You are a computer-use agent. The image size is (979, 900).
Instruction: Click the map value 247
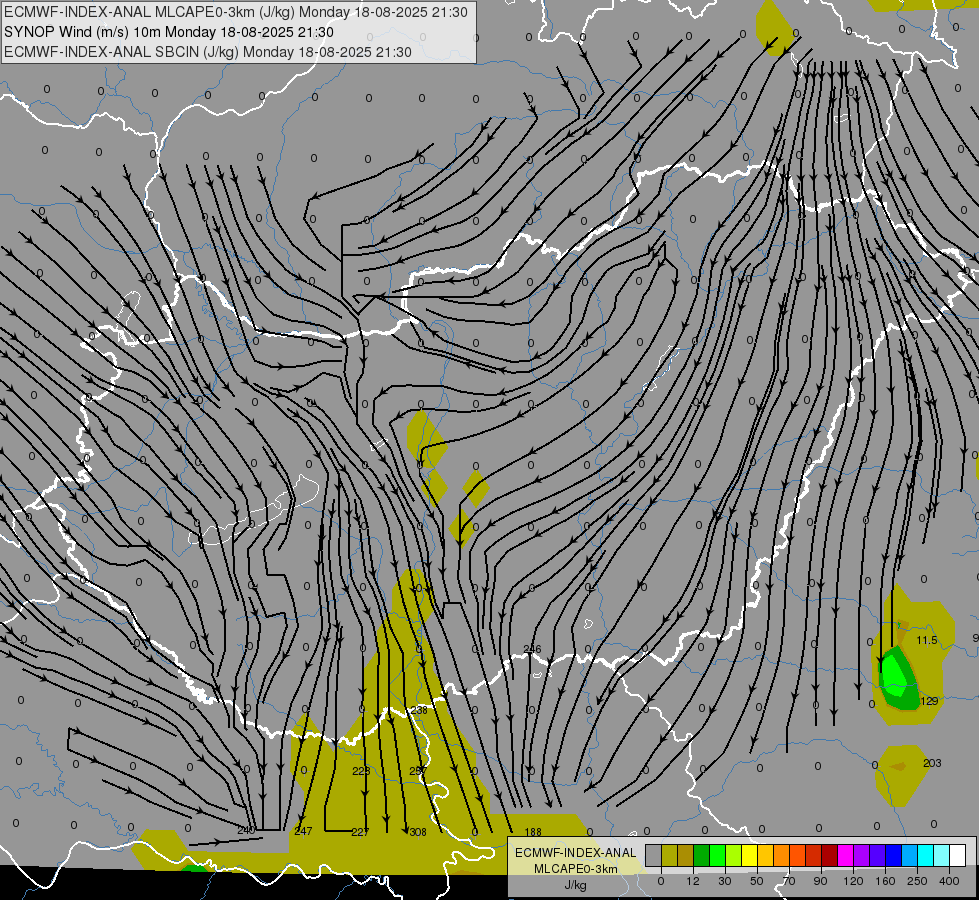303,831
